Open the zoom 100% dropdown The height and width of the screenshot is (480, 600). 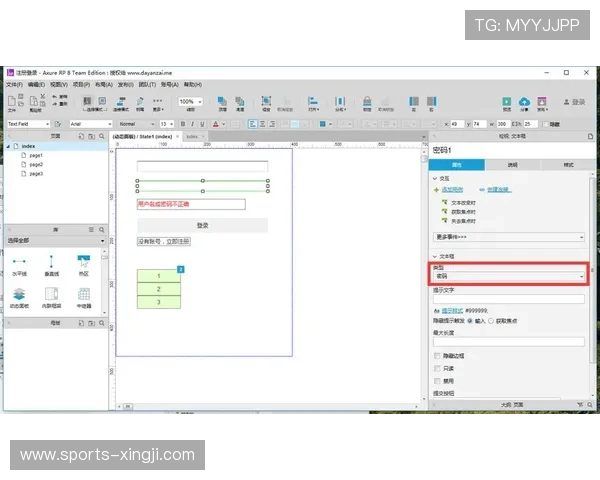pyautogui.click(x=189, y=102)
